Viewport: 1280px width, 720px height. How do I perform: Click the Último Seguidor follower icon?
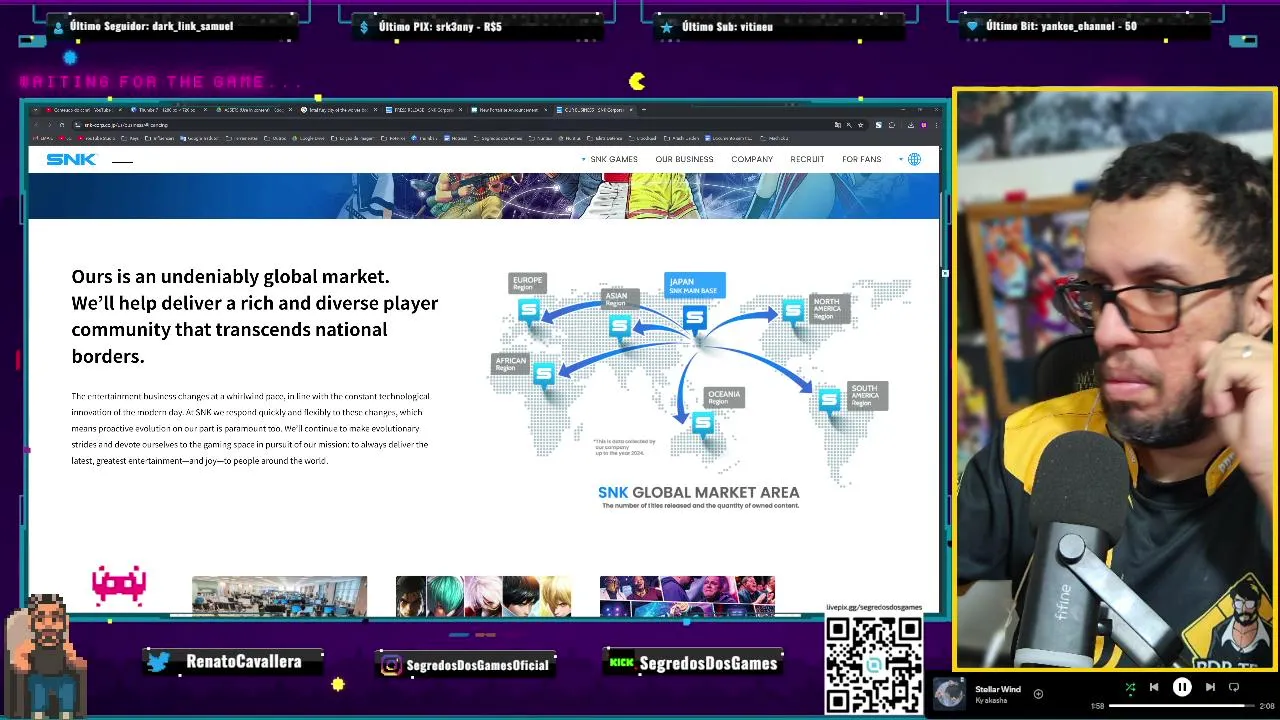click(58, 27)
